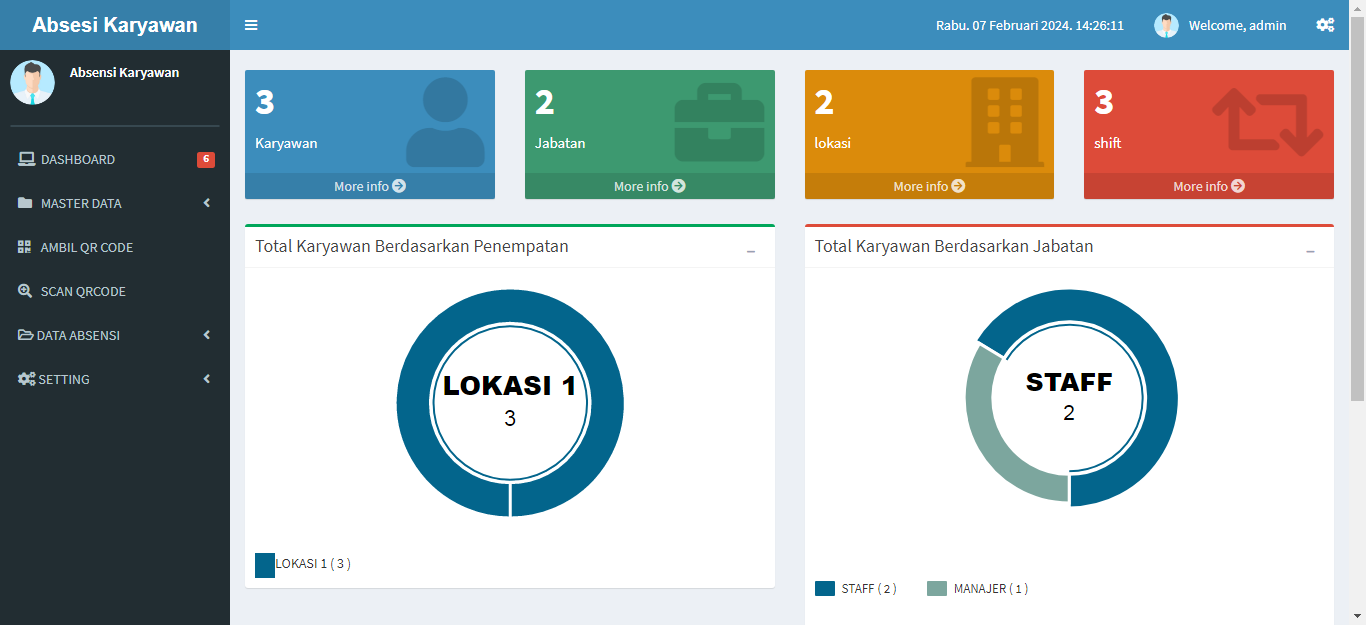Click the Absensi Karyawan sidebar username
Image resolution: width=1366 pixels, height=625 pixels.
[125, 72]
